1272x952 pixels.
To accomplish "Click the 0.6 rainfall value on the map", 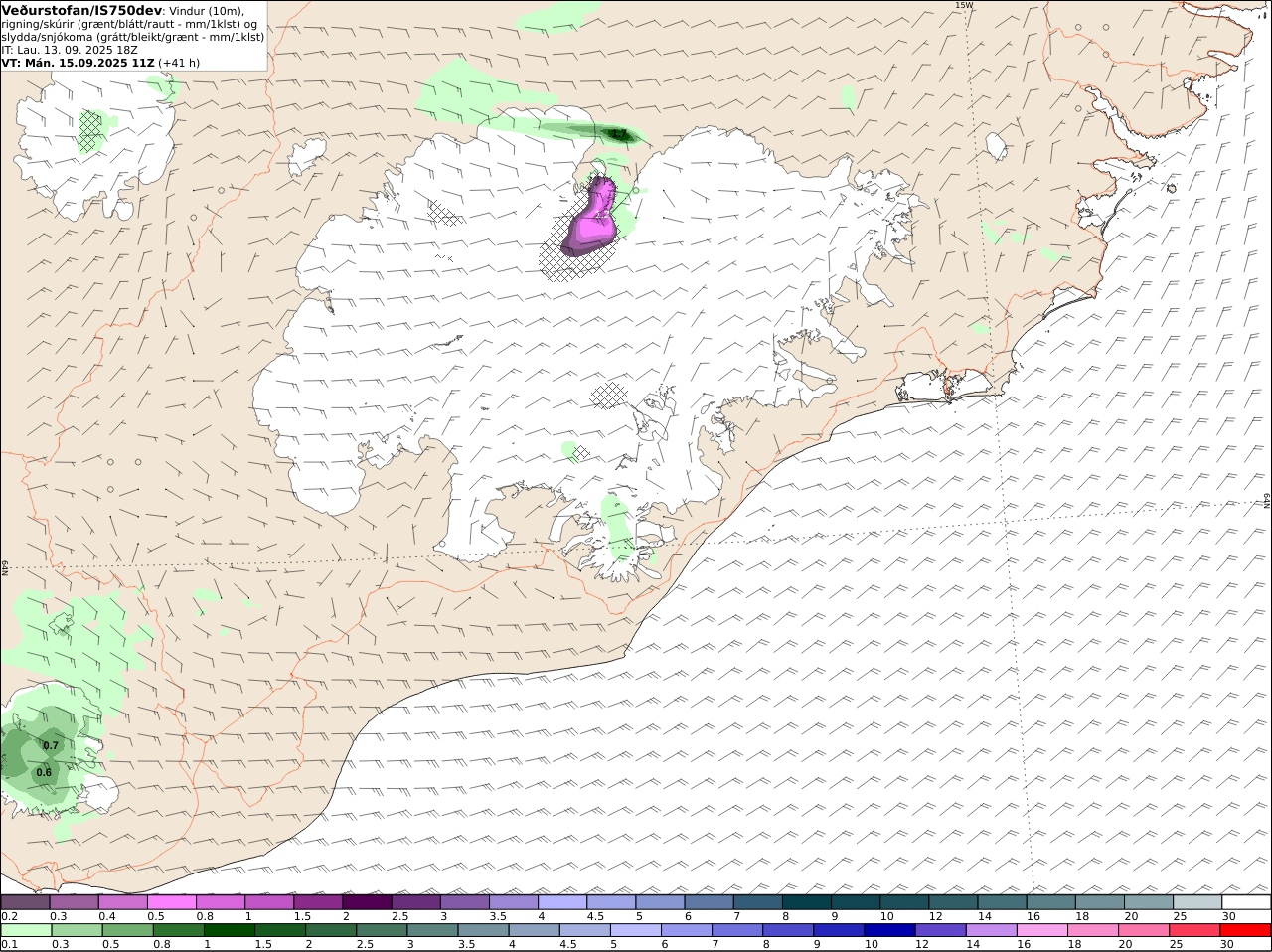I will pyautogui.click(x=44, y=772).
